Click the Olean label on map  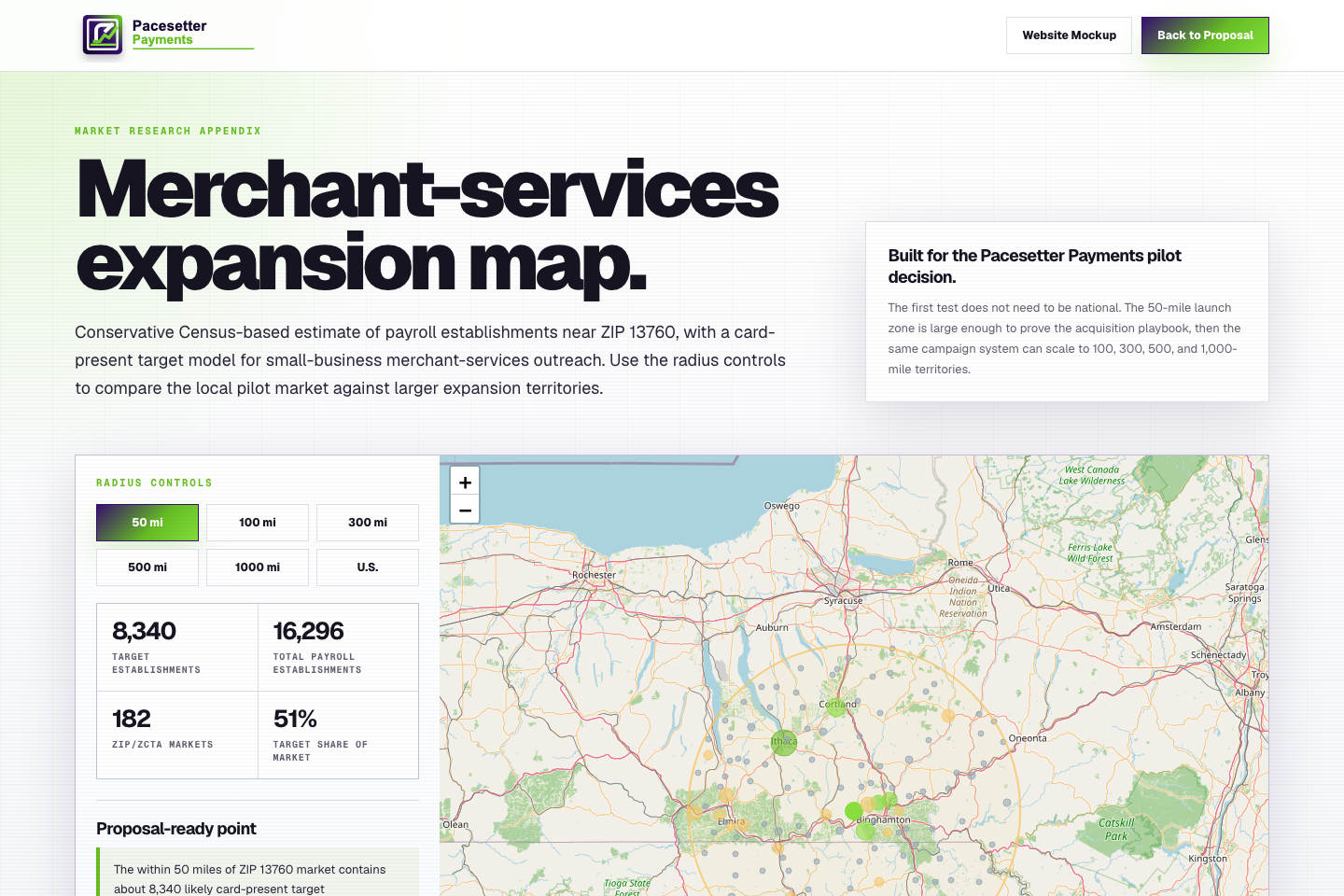pos(455,825)
